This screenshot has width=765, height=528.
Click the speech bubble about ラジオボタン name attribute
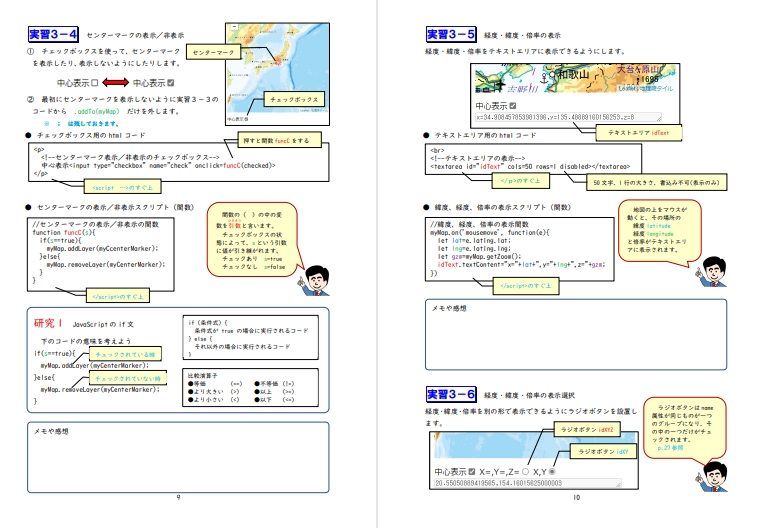684,428
